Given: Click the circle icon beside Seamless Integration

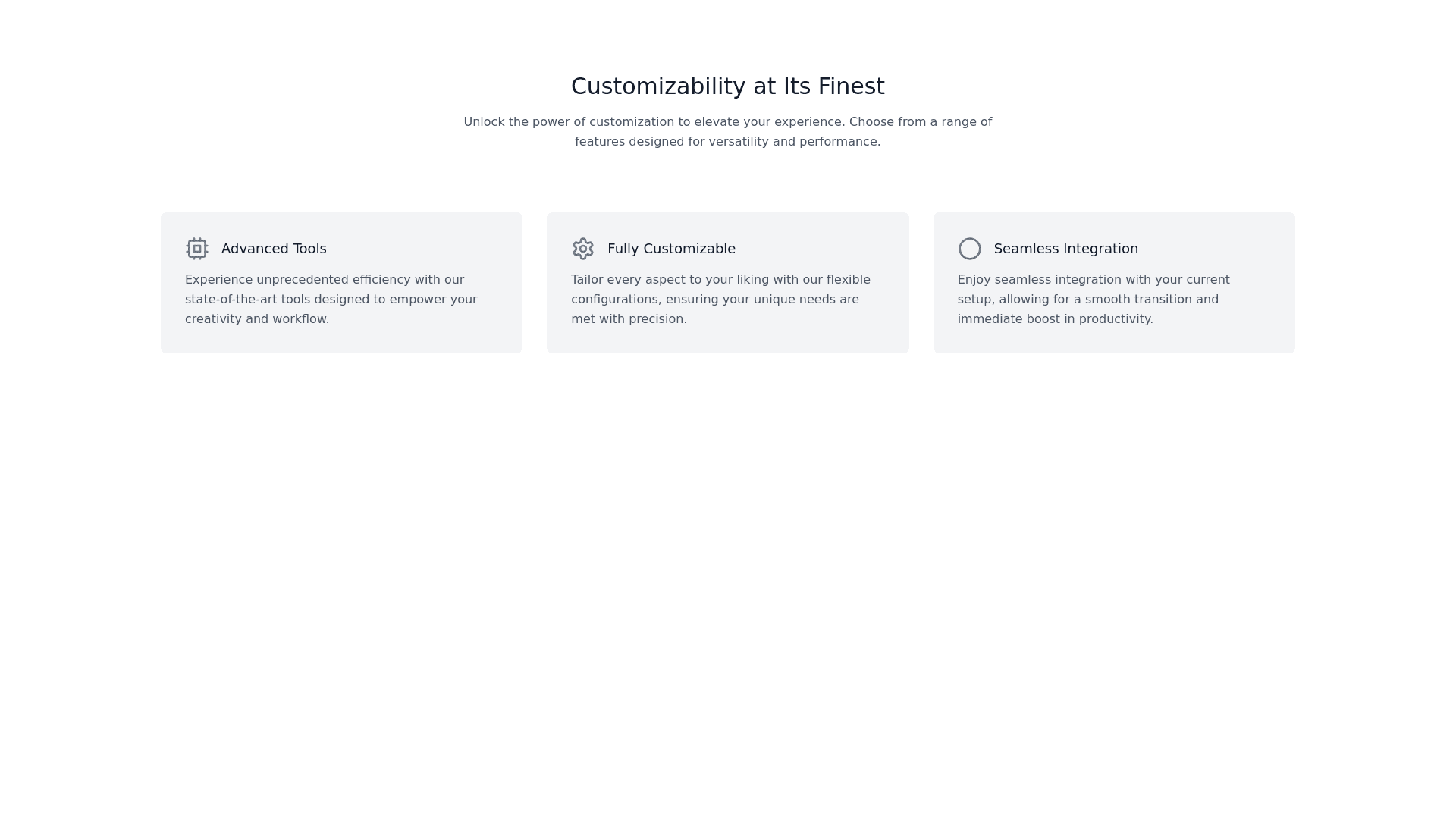Looking at the screenshot, I should (969, 249).
